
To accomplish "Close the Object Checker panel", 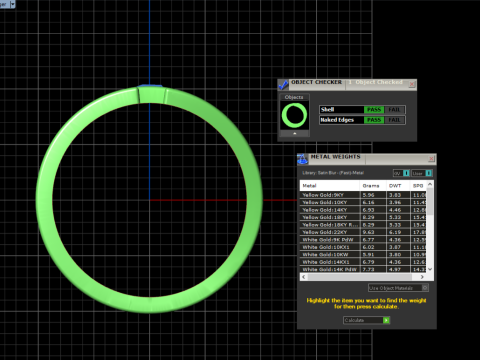I will click(412, 84).
